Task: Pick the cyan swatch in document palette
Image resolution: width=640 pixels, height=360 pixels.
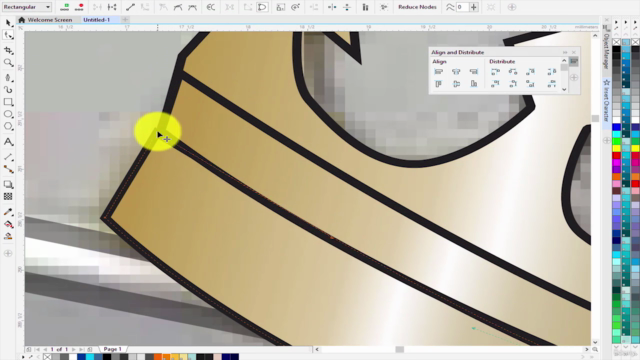Action: (90, 357)
